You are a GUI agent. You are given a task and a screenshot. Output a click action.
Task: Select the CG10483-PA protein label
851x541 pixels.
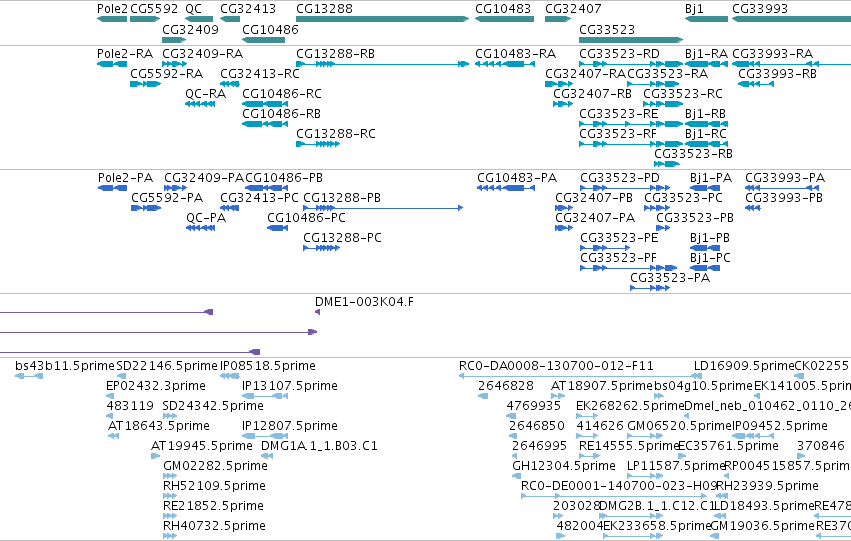517,178
